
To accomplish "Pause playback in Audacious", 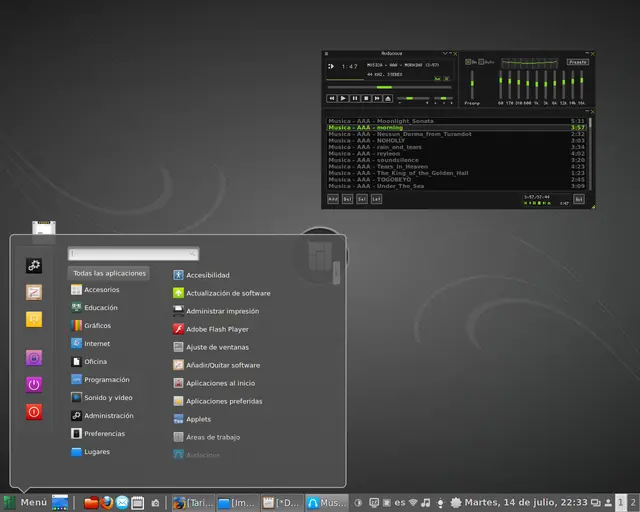I will (355, 98).
